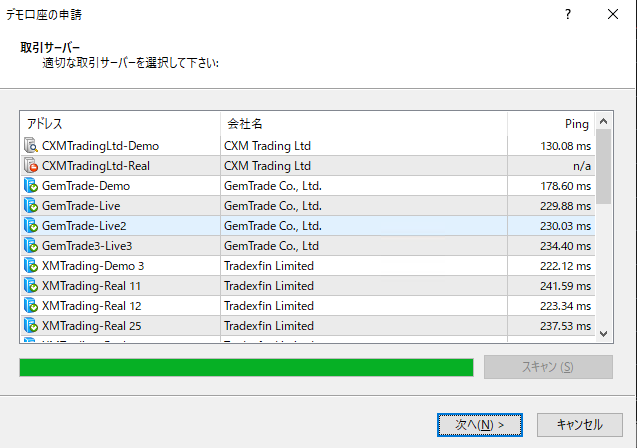Click the n/a ping value
Screen dimensions: 637x448
pyautogui.click(x=582, y=166)
